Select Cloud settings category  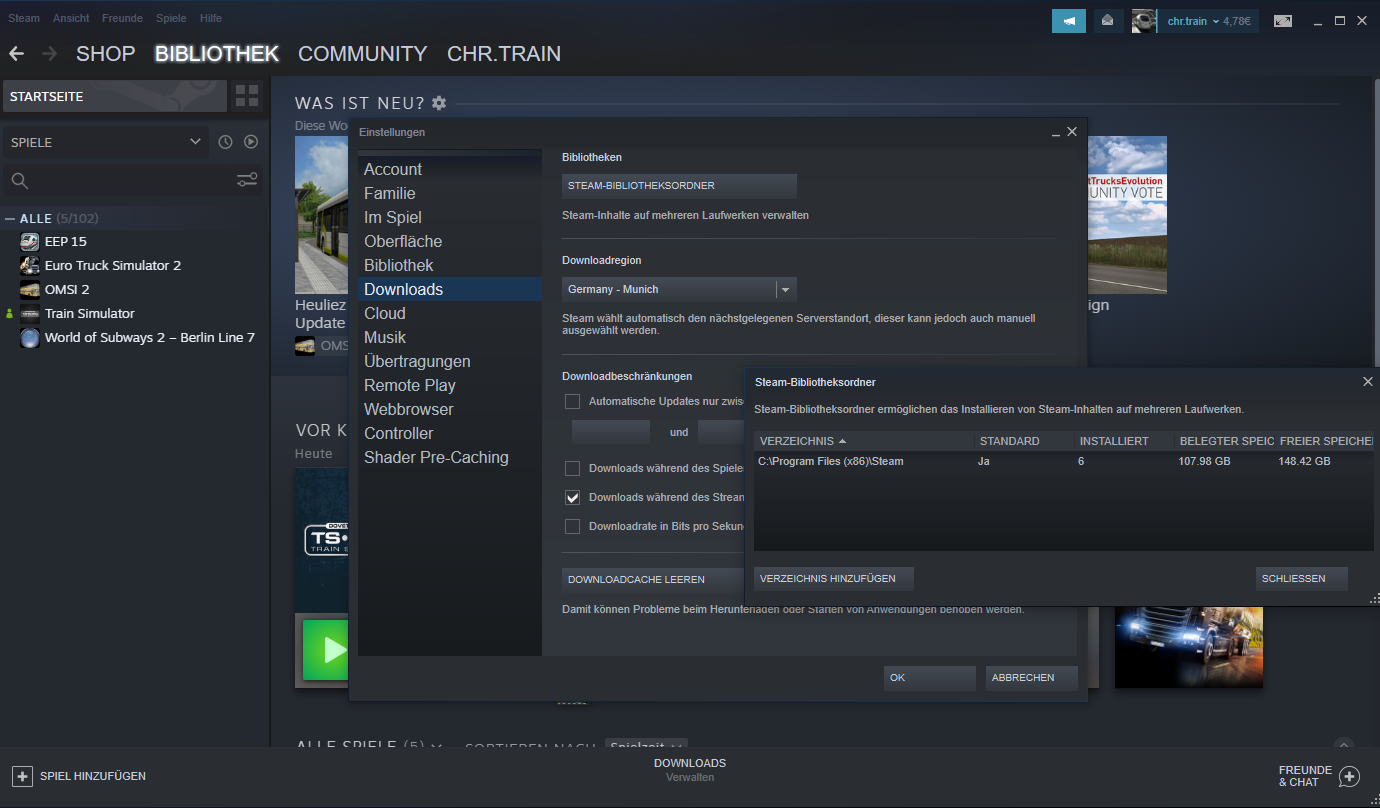pos(450,313)
